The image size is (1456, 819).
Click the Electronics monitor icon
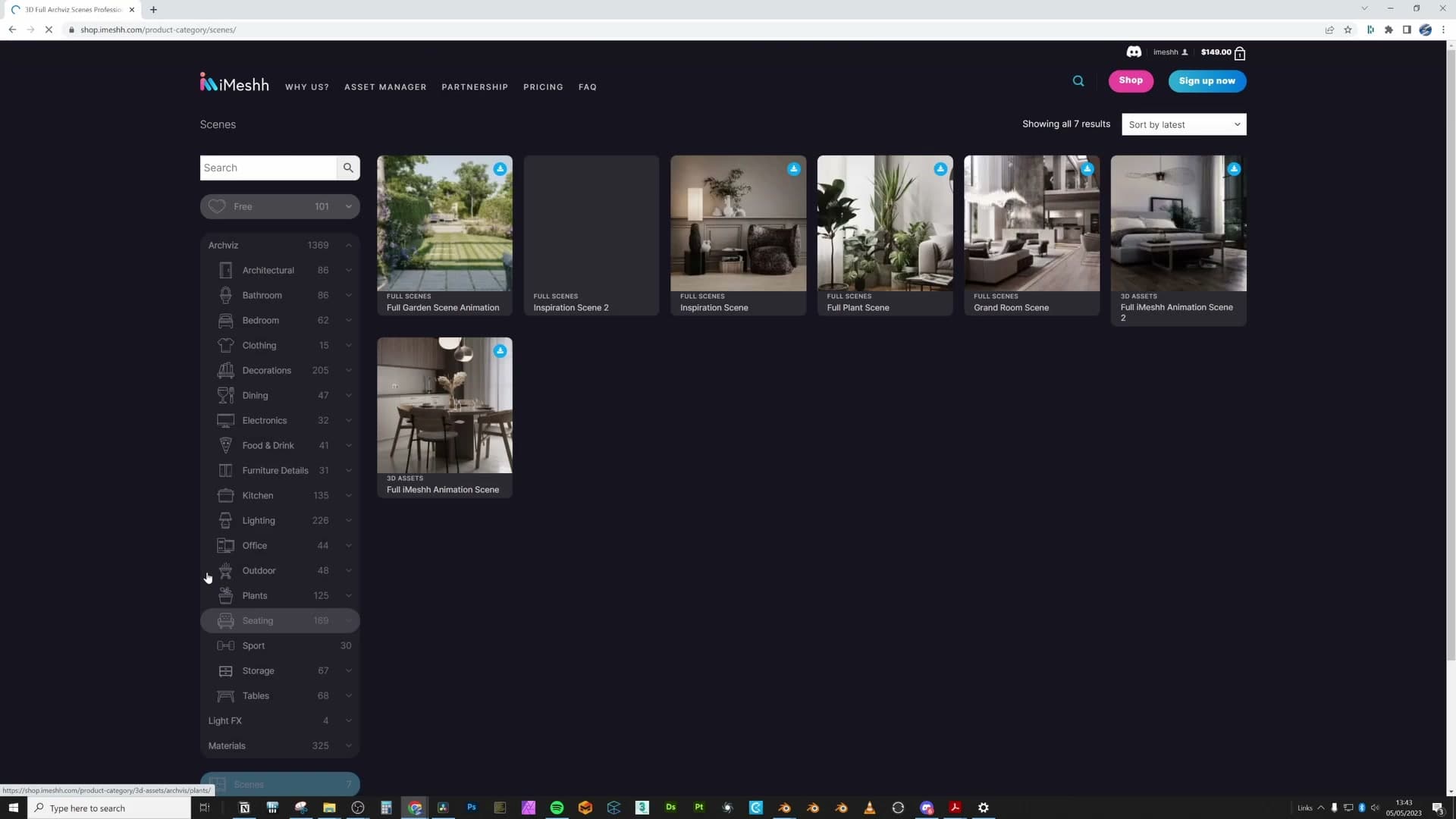tap(225, 420)
